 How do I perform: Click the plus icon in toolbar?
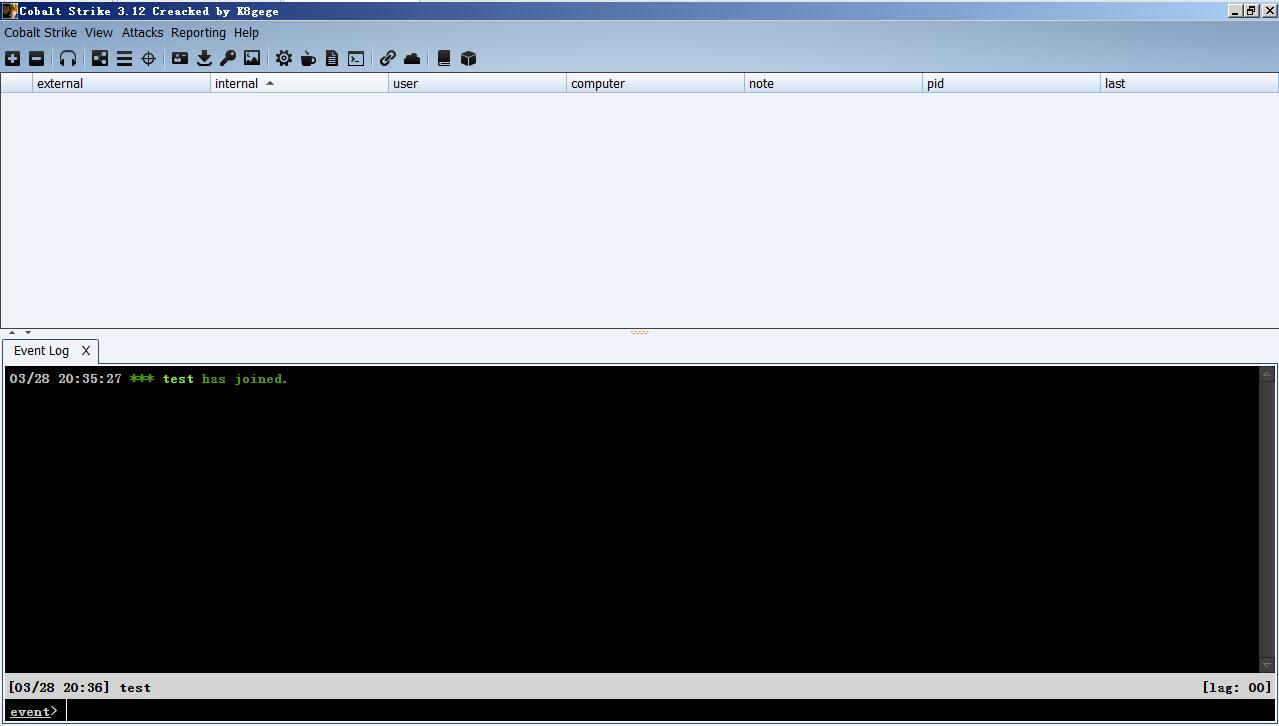[x=13, y=59]
